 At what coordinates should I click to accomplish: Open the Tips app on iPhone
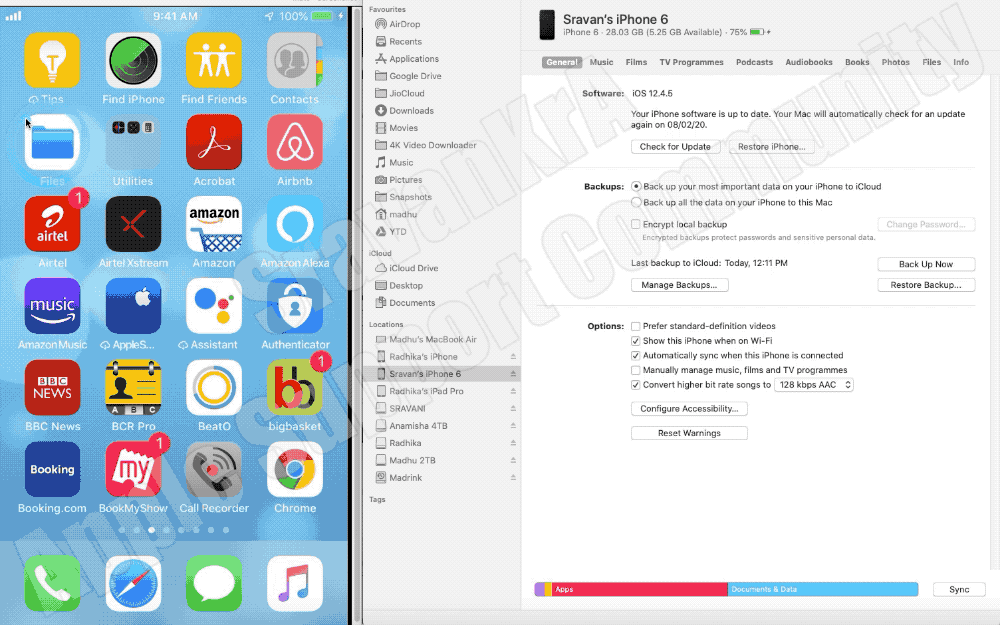(x=52, y=61)
